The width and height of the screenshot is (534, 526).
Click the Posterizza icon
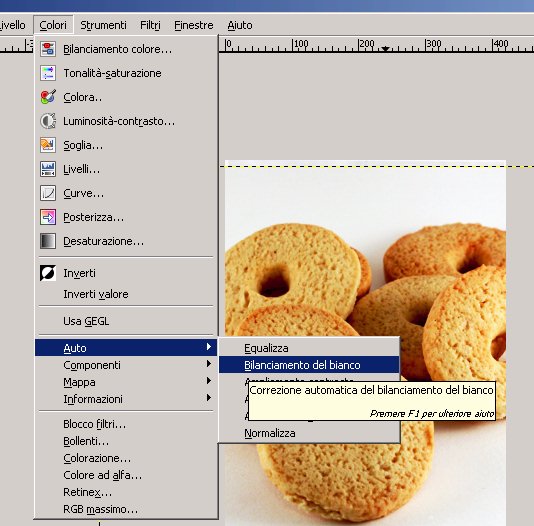click(48, 217)
